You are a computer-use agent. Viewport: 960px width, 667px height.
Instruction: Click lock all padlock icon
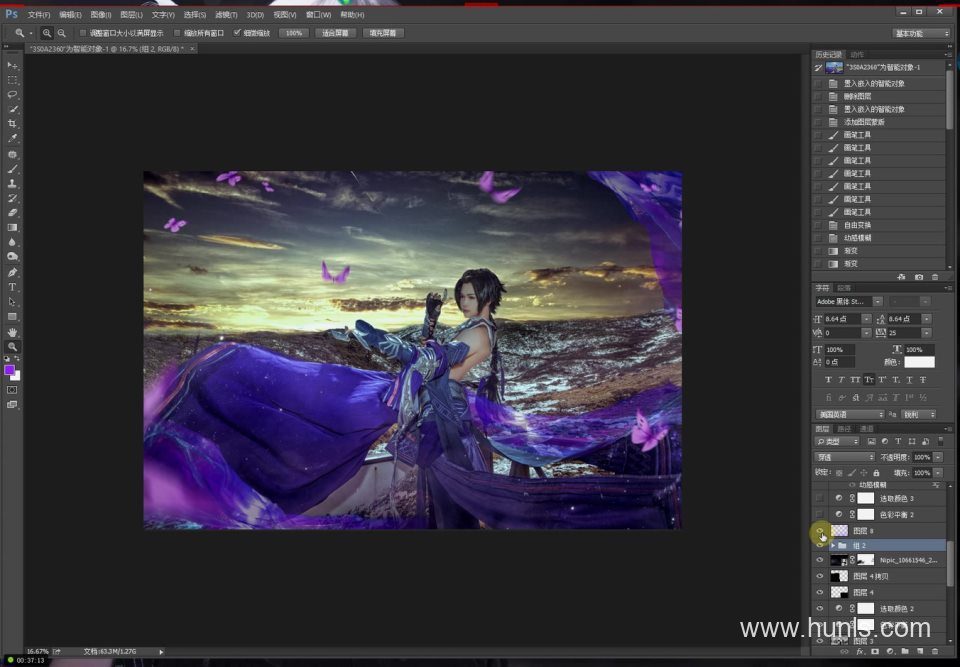tap(876, 473)
